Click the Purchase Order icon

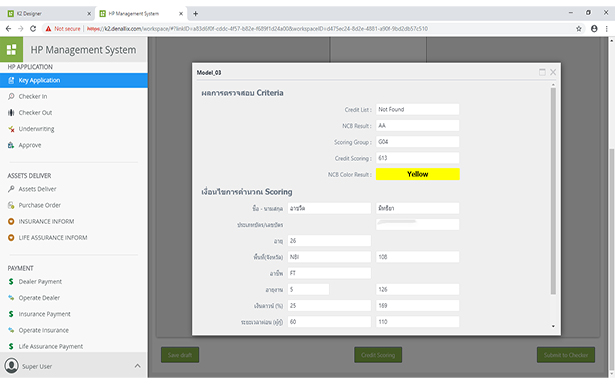tap(11, 205)
